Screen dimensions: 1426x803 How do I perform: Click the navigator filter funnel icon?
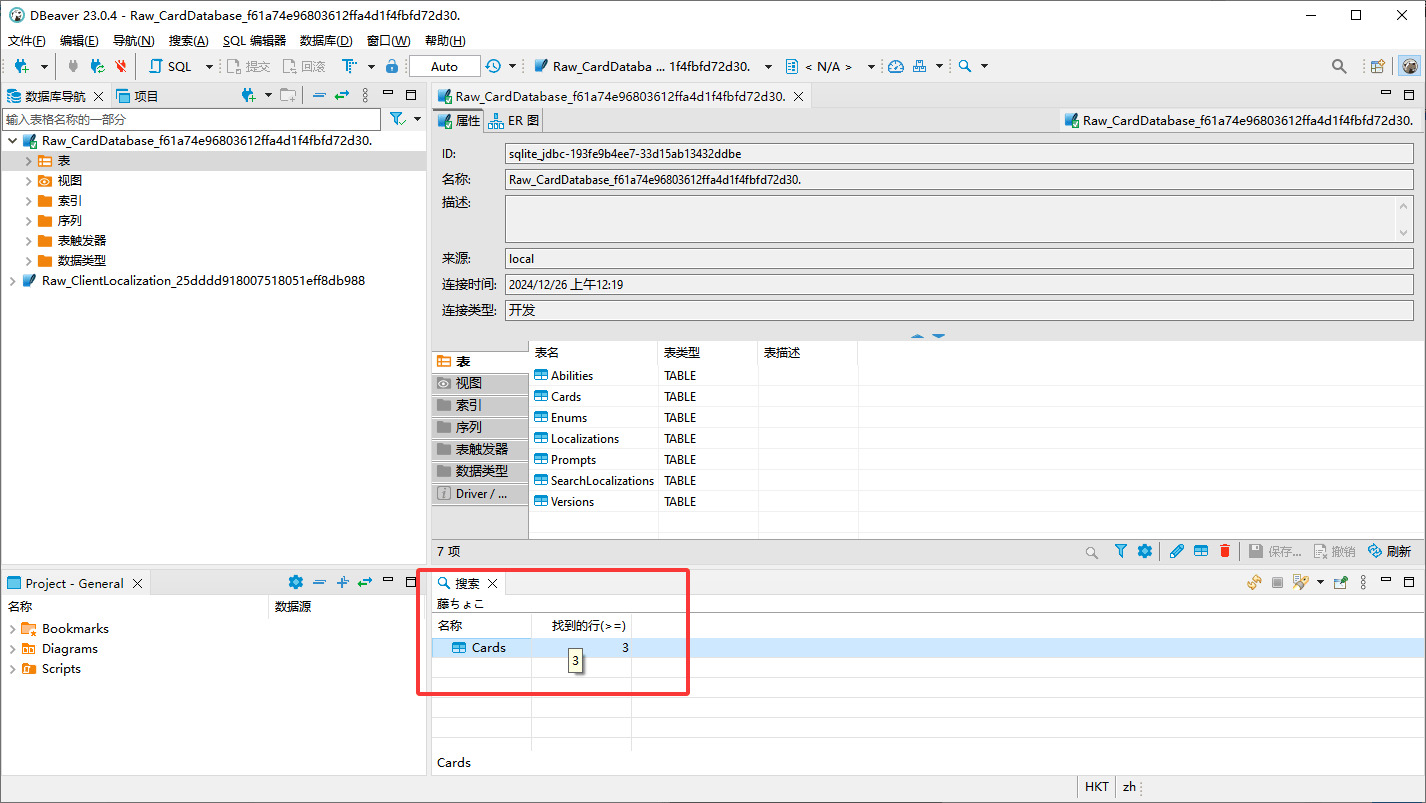click(397, 119)
